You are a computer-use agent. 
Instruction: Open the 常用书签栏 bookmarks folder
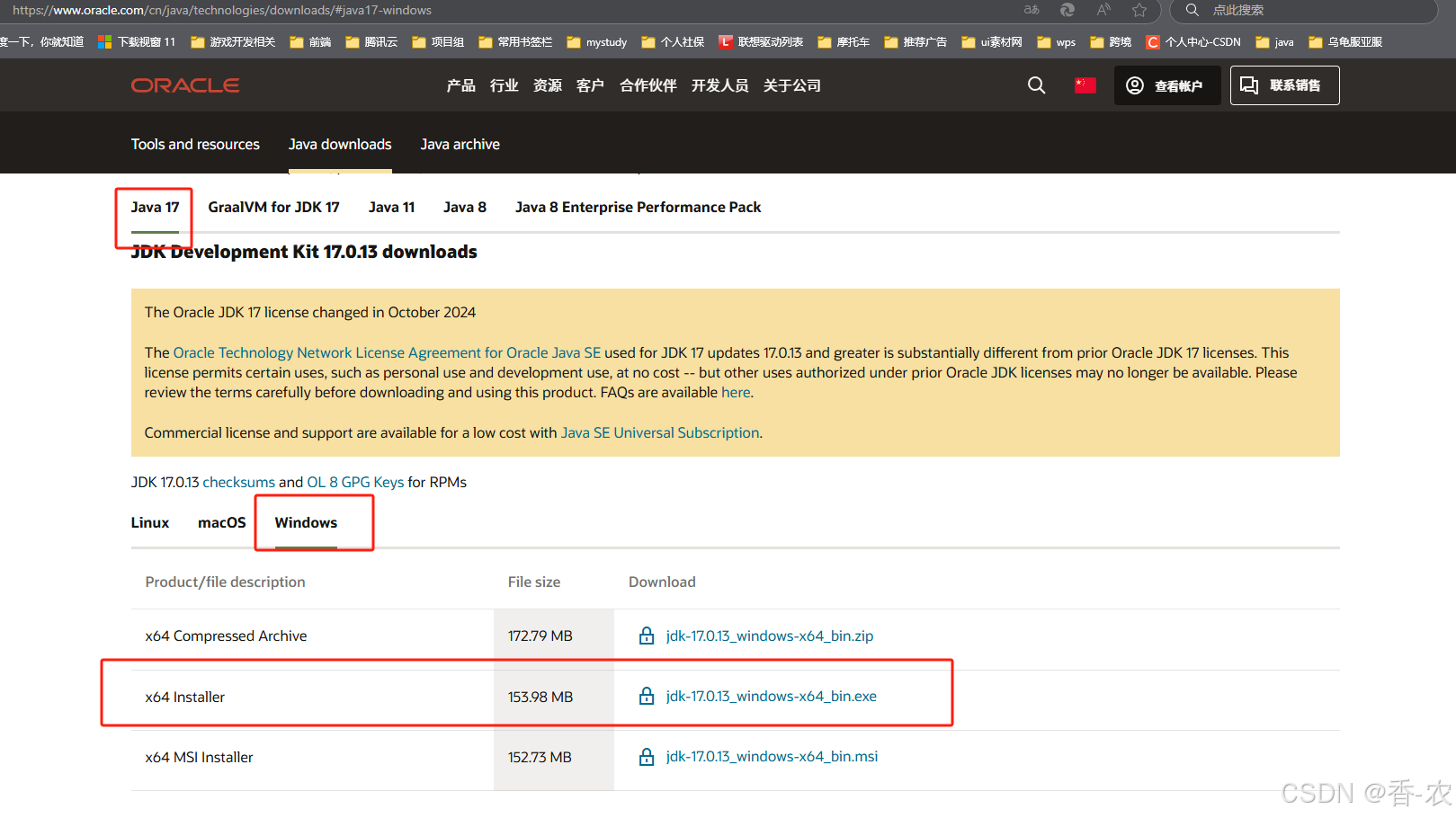[515, 41]
